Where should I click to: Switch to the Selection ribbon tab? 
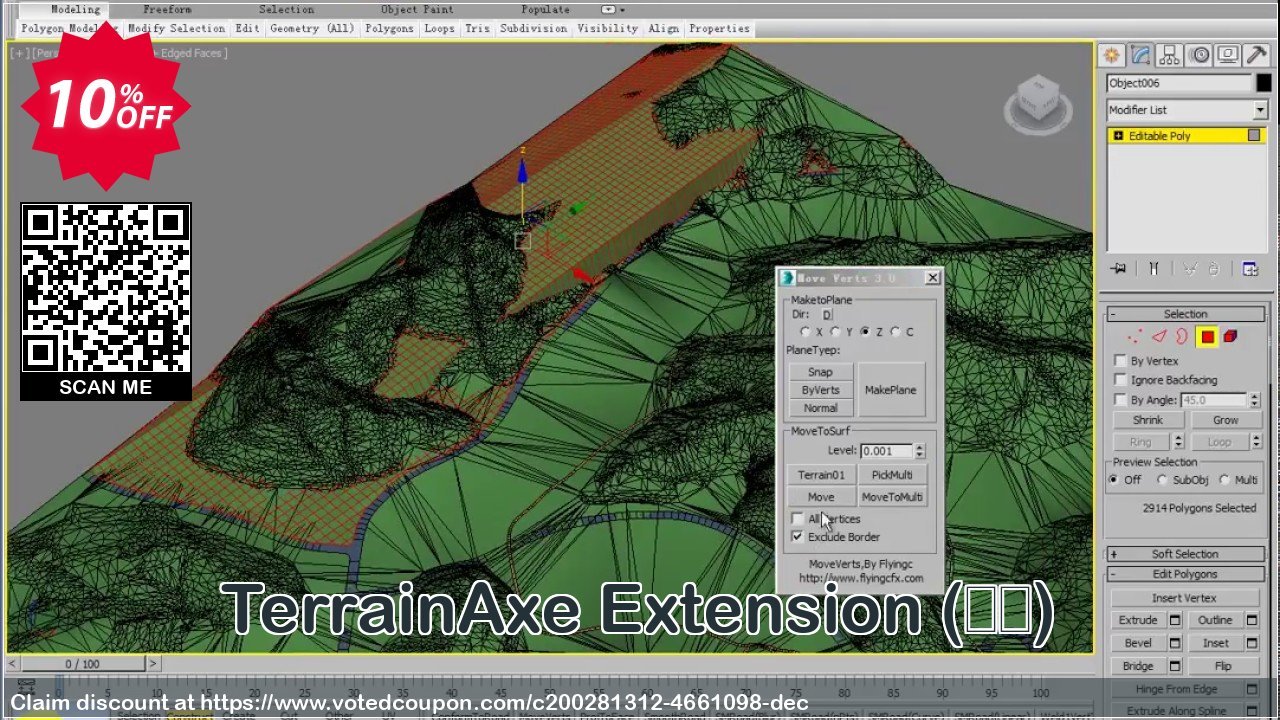pyautogui.click(x=286, y=10)
